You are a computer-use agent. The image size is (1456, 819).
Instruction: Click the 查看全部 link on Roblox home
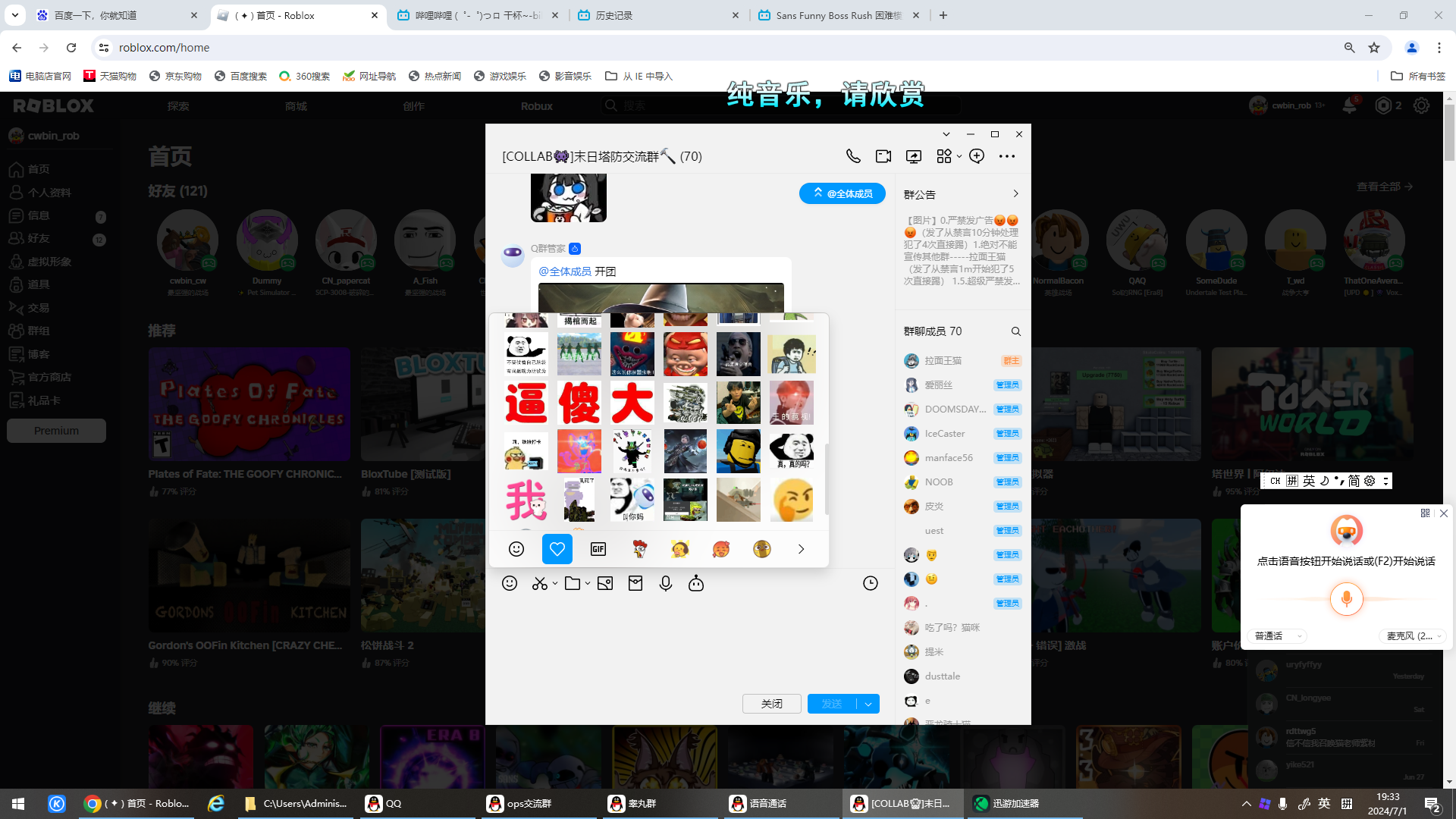coord(1385,187)
